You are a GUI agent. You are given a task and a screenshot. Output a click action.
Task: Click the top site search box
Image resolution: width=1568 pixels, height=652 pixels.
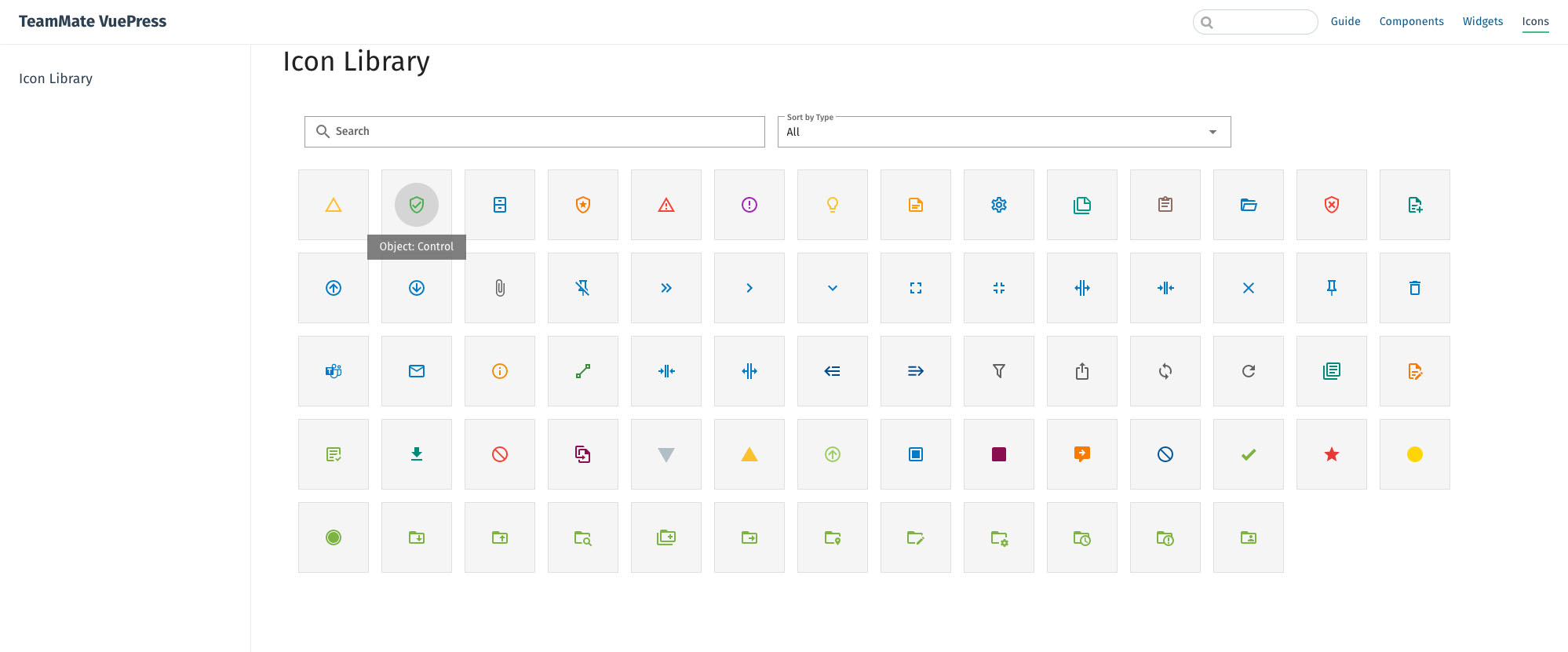[1262, 22]
